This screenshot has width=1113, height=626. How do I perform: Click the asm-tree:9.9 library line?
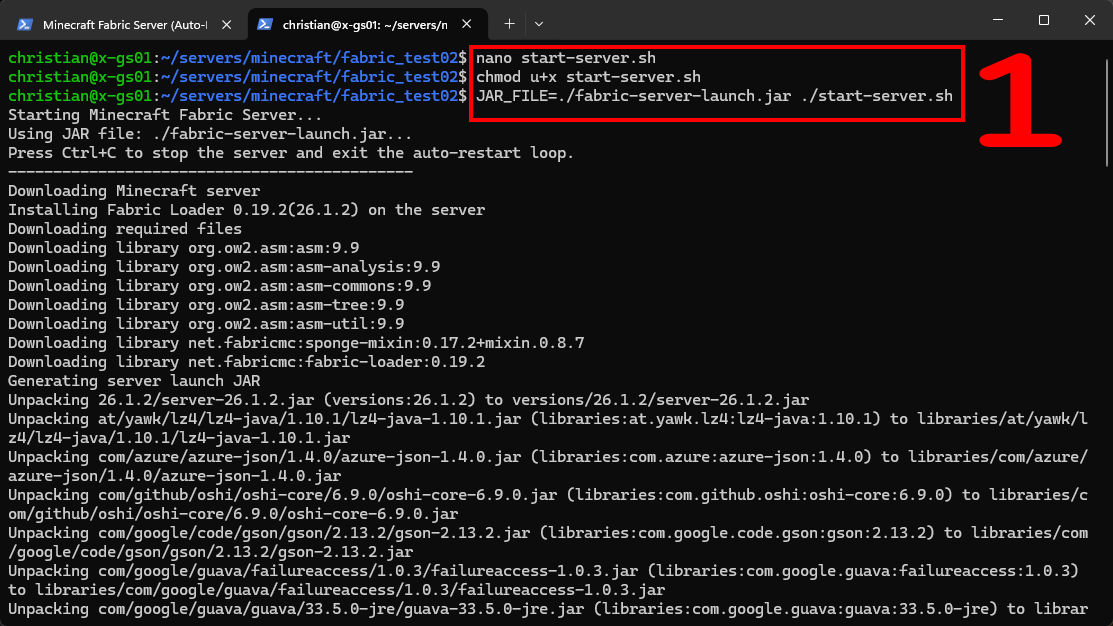pos(206,305)
